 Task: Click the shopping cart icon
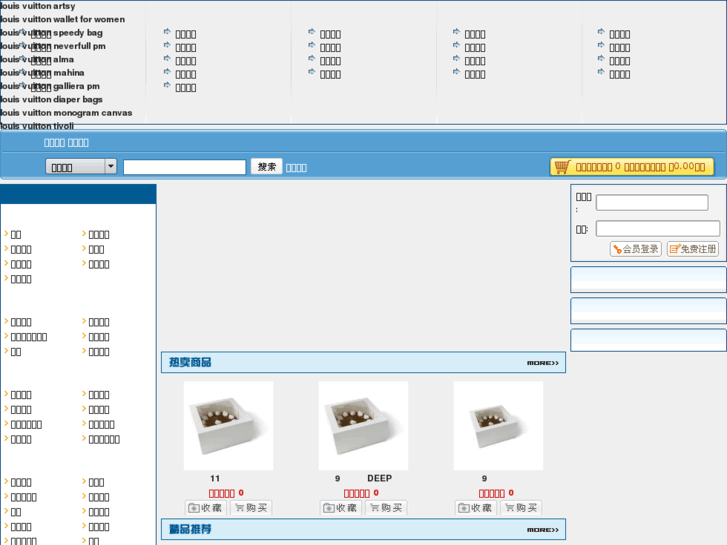click(x=562, y=167)
